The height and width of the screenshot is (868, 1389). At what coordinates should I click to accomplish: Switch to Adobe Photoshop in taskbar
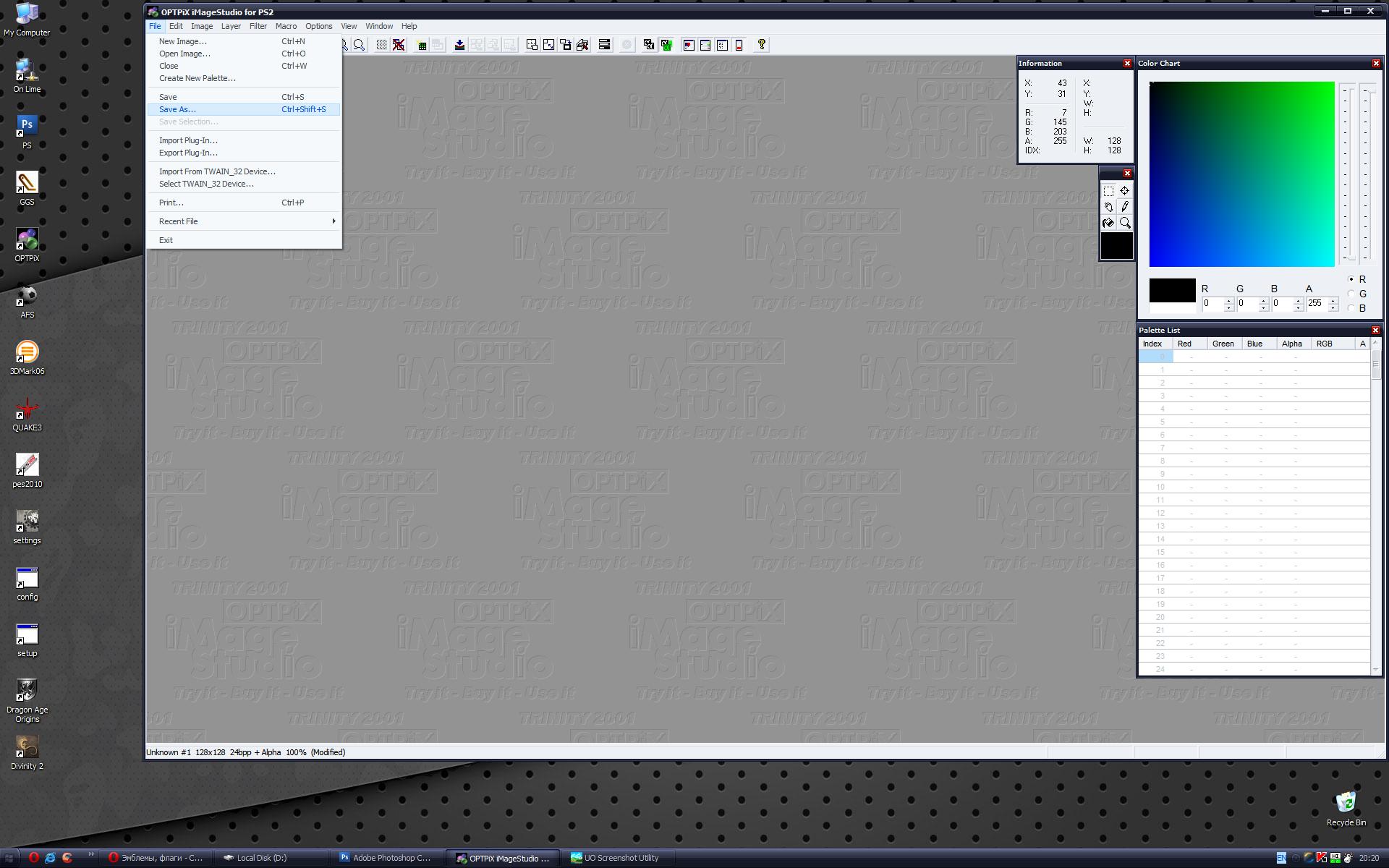pyautogui.click(x=389, y=858)
